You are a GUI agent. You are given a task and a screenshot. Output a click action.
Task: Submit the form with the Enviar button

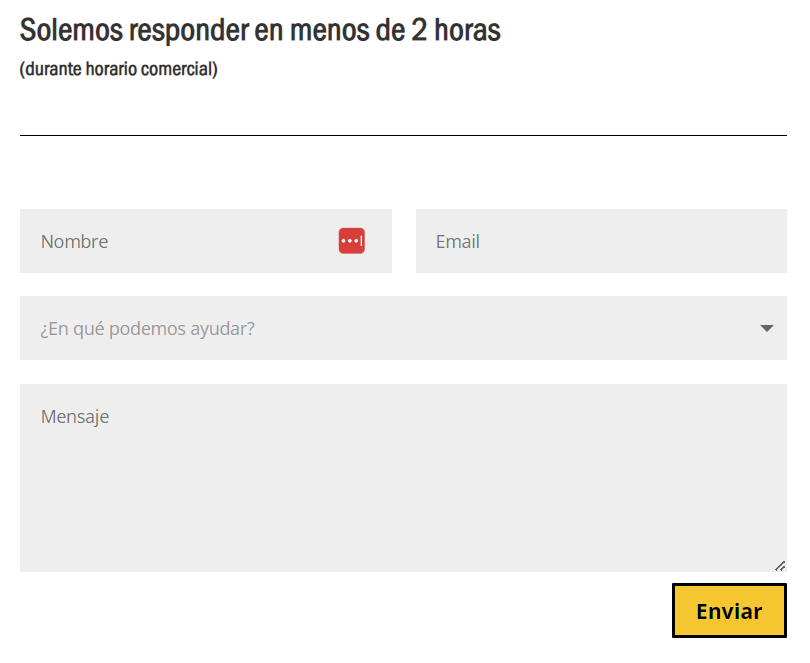pyautogui.click(x=729, y=610)
